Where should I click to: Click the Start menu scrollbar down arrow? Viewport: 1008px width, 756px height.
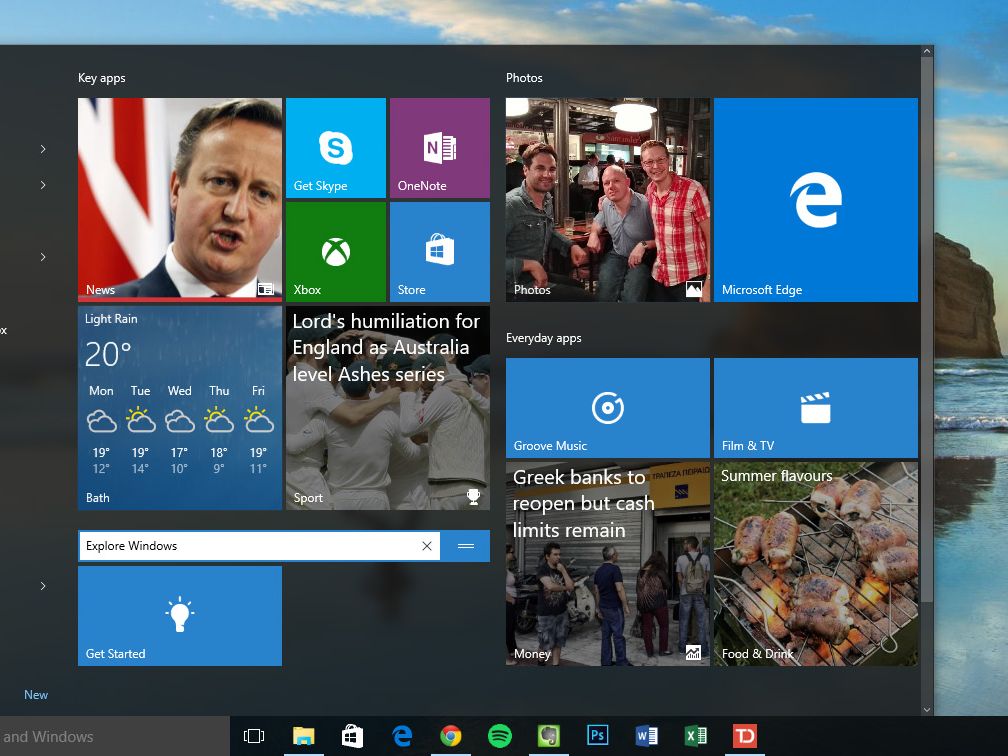927,710
